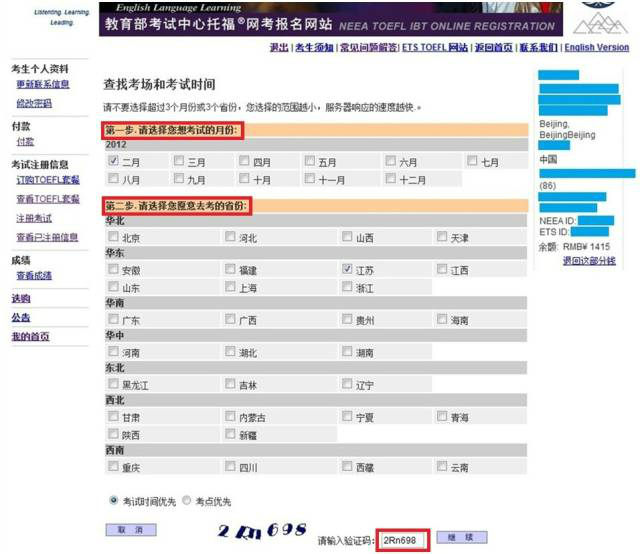Click the 修改密码 sidebar link

(34, 103)
